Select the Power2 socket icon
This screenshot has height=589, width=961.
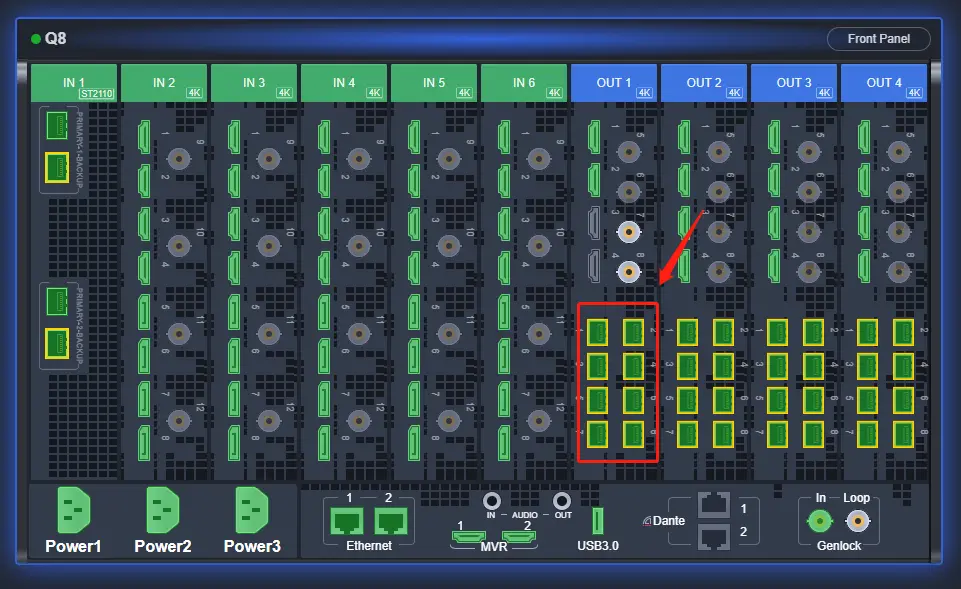tap(163, 510)
